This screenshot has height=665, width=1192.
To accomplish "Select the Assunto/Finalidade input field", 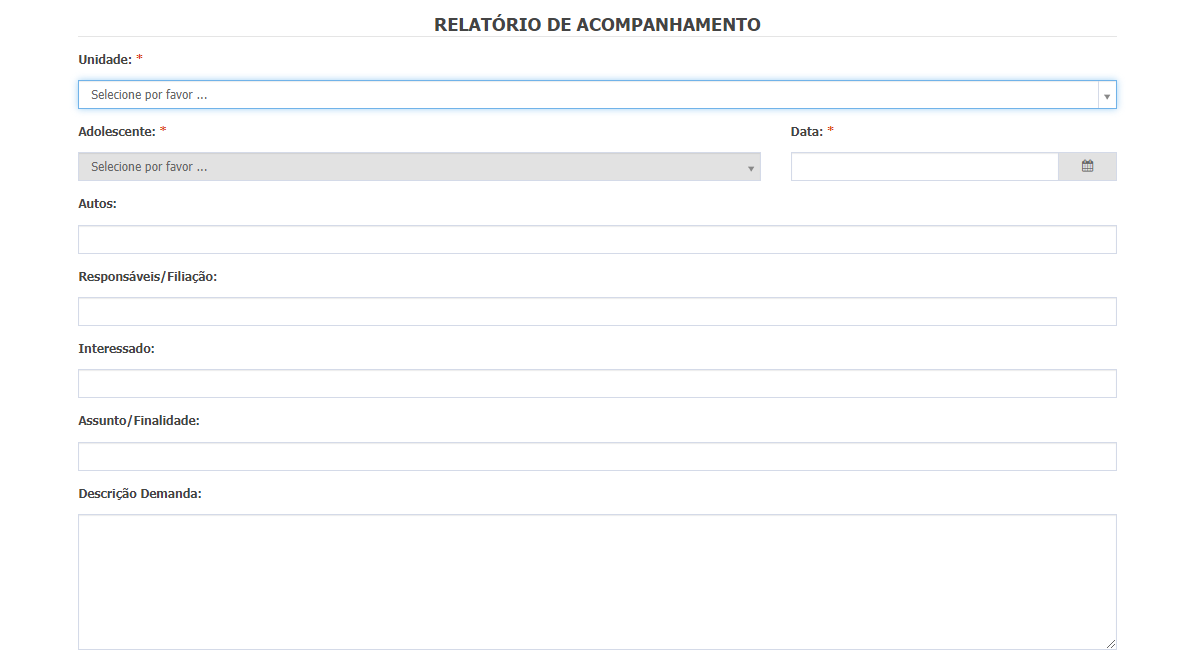I will point(597,457).
